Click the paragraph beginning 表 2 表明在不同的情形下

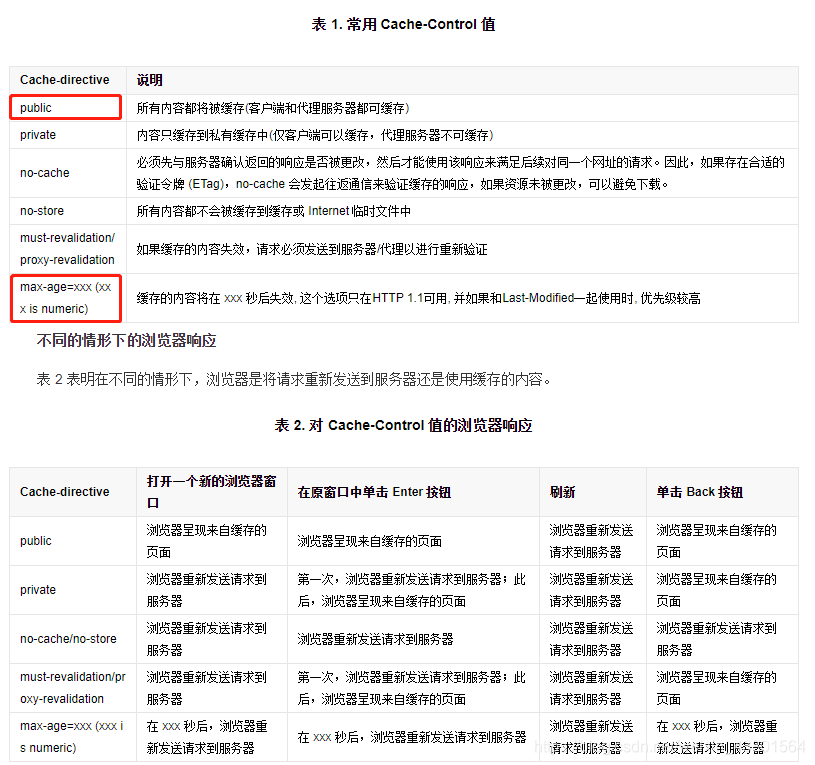pyautogui.click(x=294, y=379)
